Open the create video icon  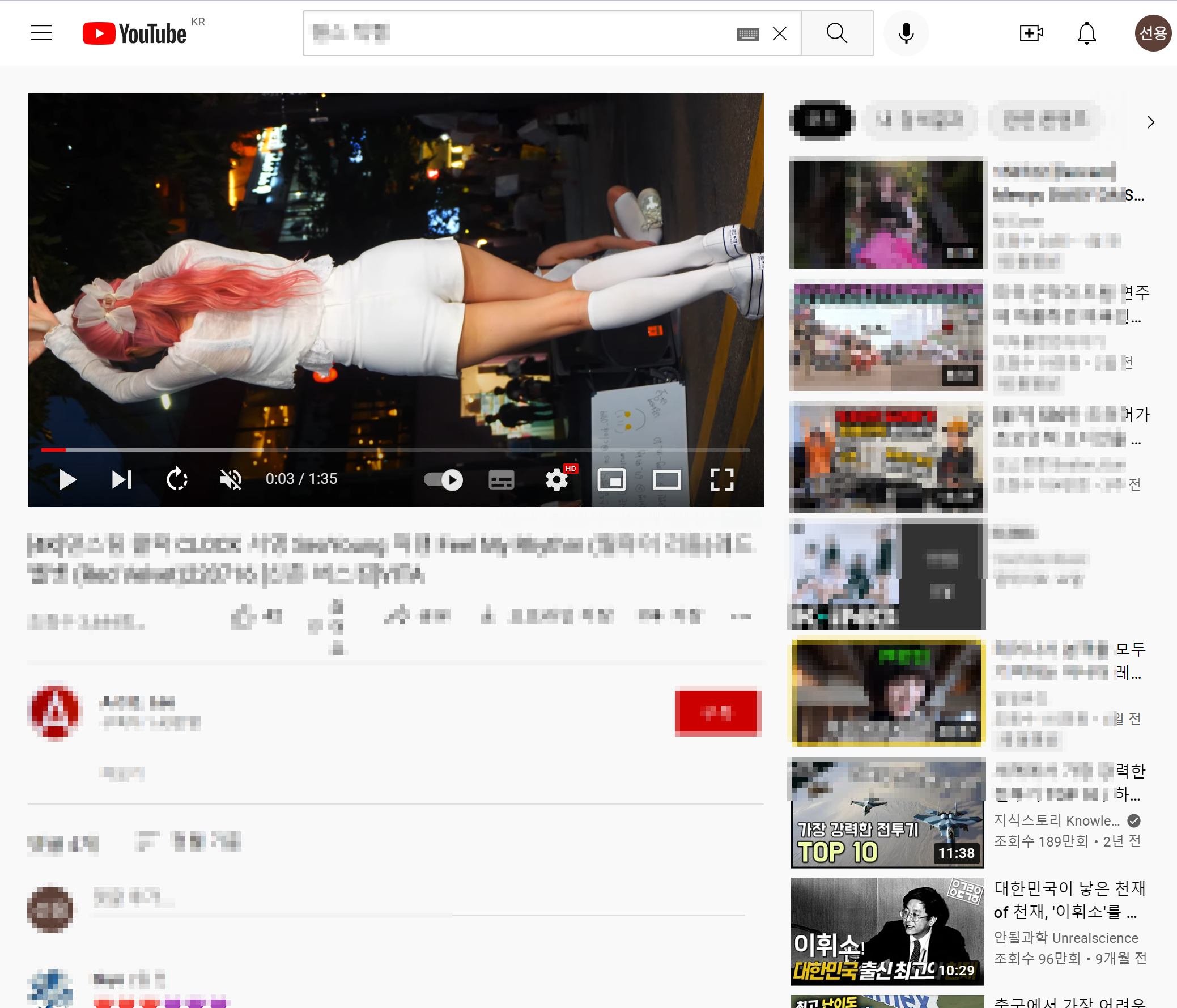pos(1031,33)
